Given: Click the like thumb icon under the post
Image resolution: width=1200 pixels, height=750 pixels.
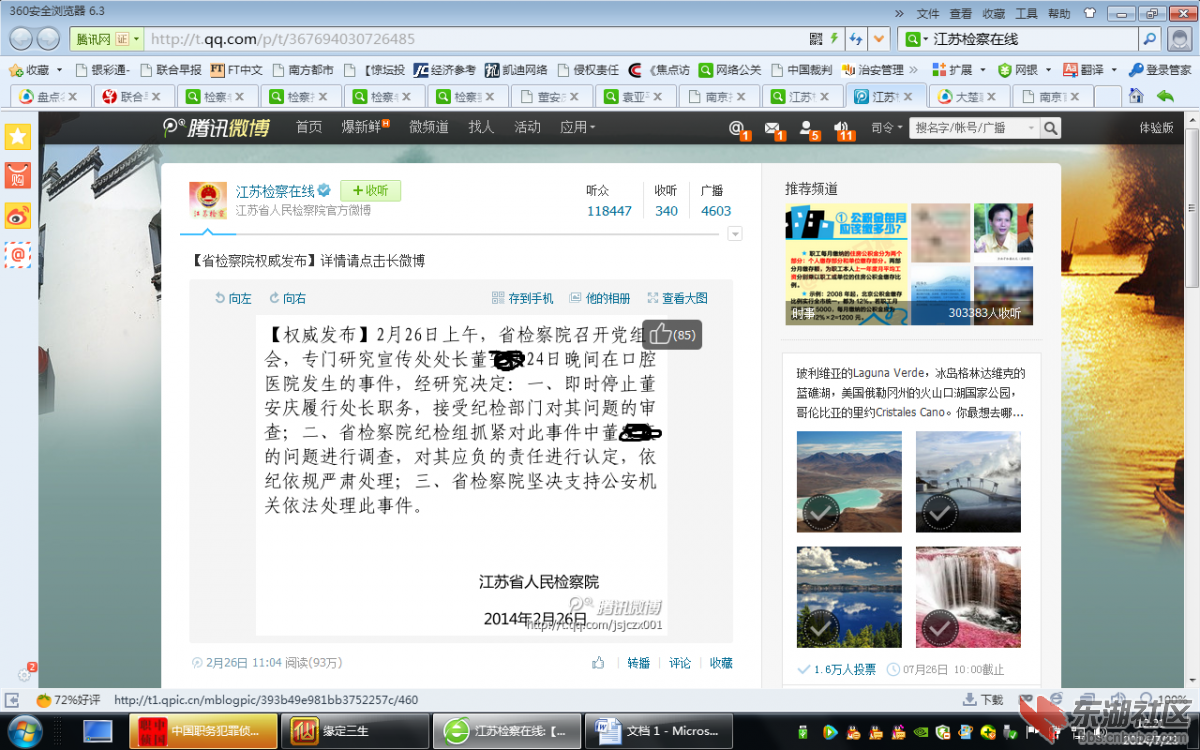Looking at the screenshot, I should pos(598,662).
